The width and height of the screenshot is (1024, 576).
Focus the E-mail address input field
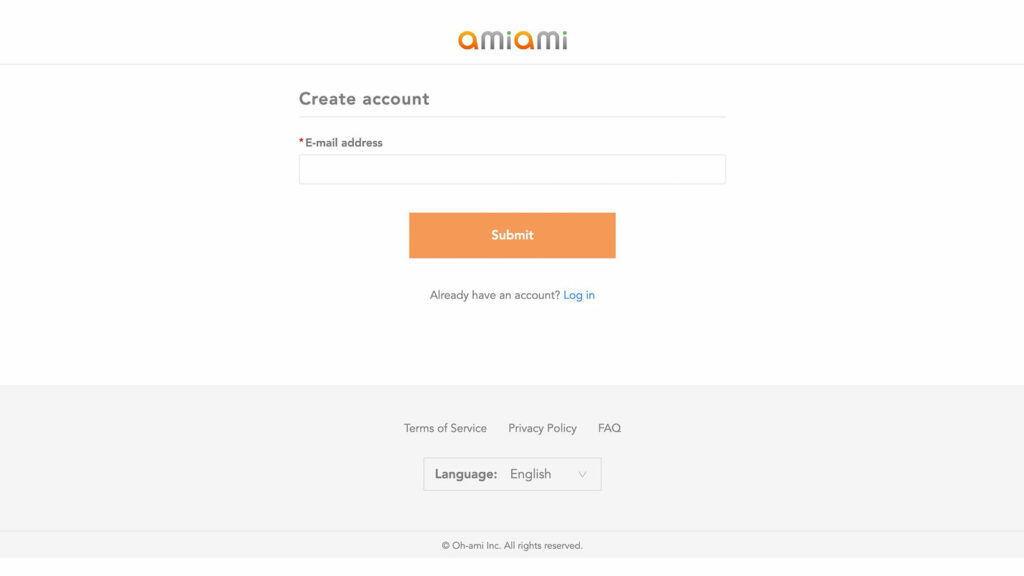[x=512, y=169]
